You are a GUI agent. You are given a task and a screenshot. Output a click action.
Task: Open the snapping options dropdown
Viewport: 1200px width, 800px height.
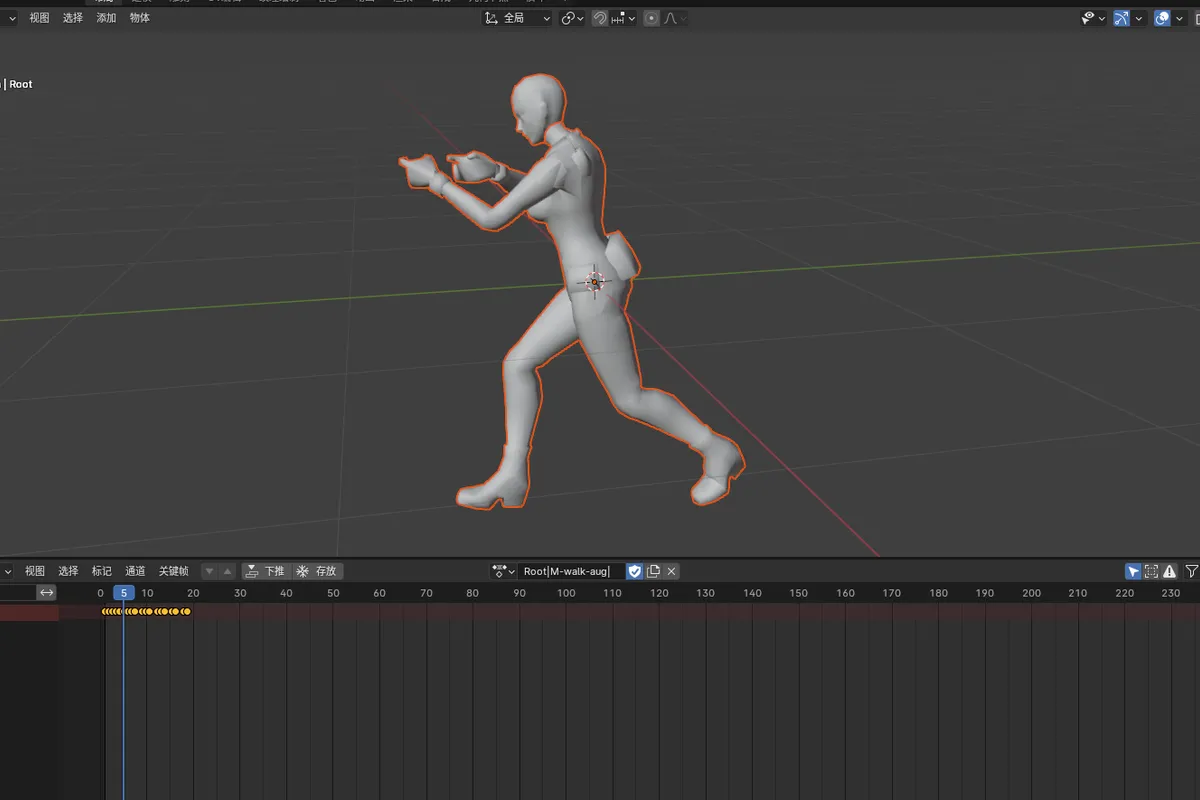point(623,18)
